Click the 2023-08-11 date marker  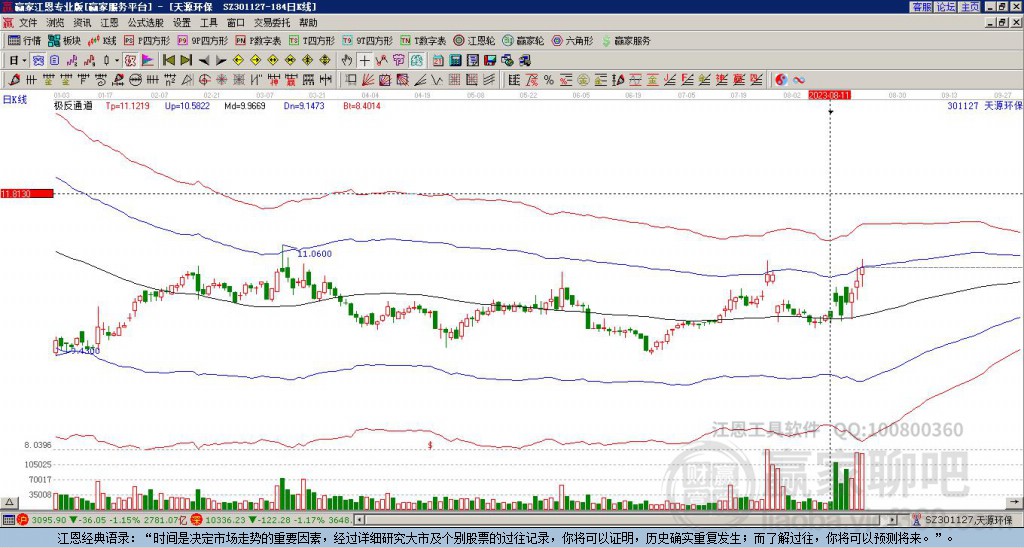829,95
